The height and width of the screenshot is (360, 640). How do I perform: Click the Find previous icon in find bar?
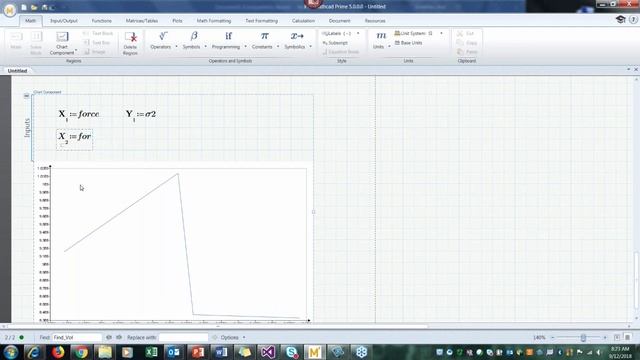(109, 338)
